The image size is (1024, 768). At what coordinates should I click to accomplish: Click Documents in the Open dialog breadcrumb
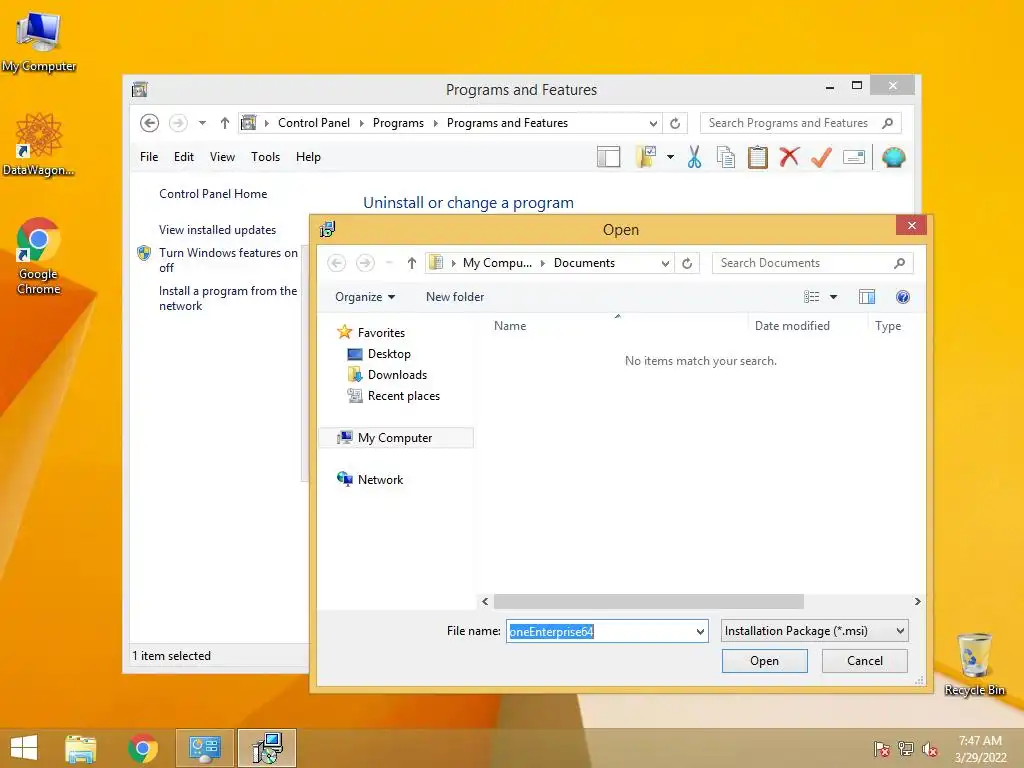pyautogui.click(x=584, y=263)
